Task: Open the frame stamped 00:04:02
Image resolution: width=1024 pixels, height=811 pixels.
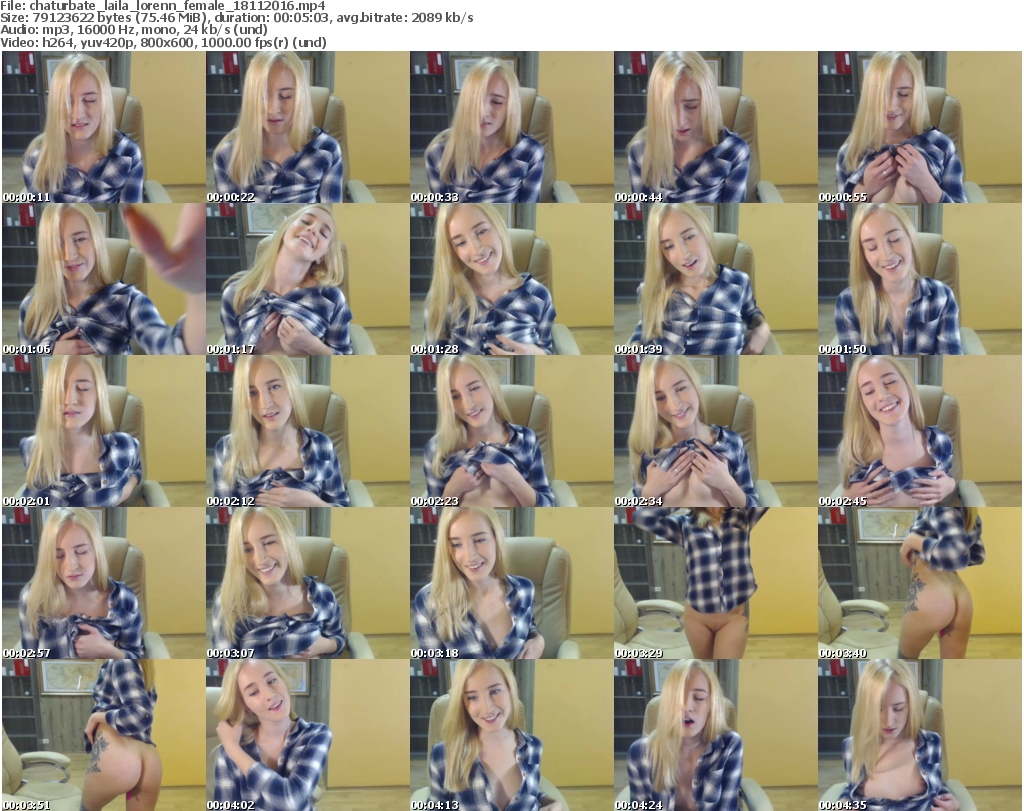Action: pyautogui.click(x=308, y=735)
